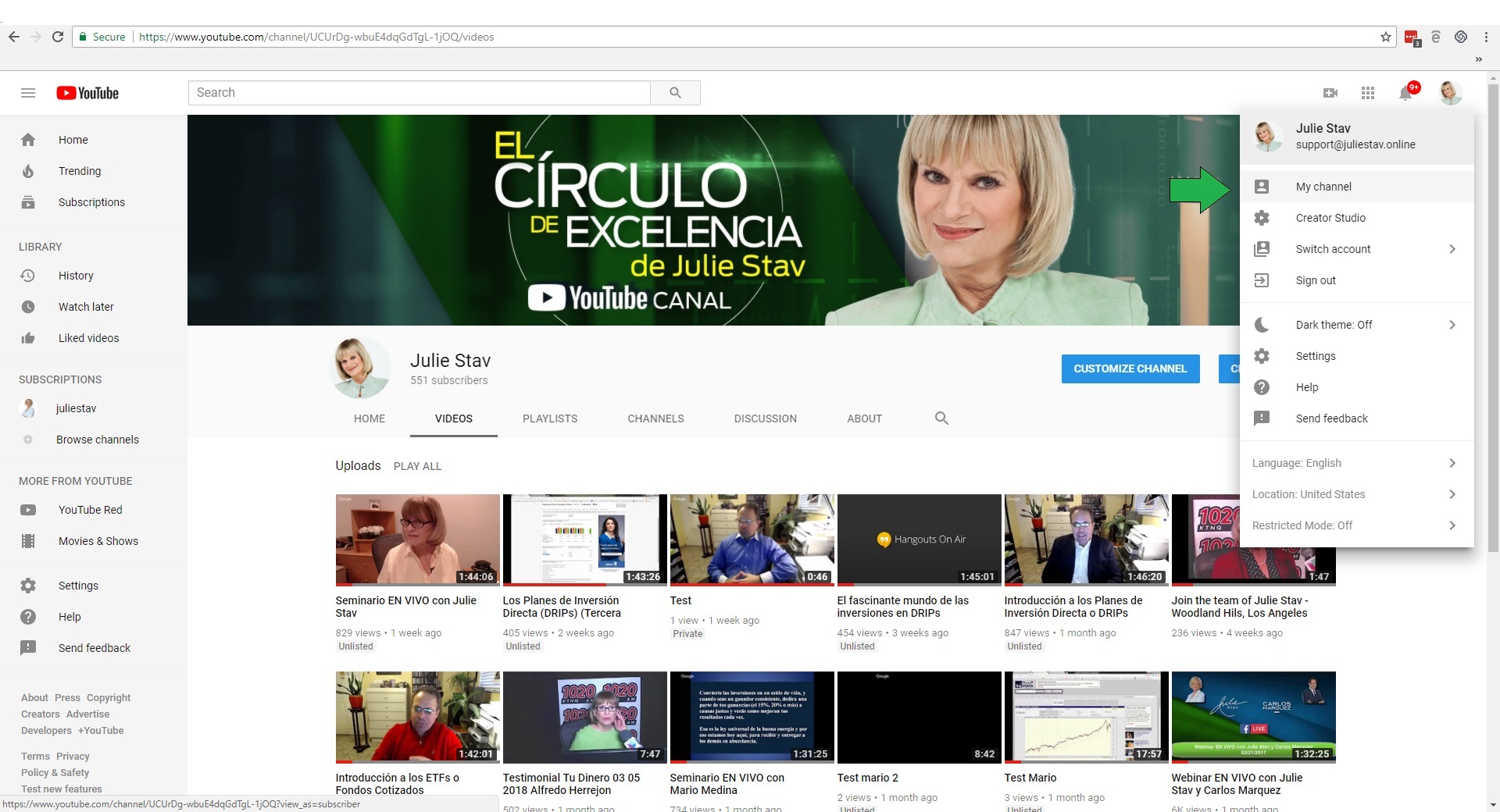The image size is (1500, 812).
Task: Select My channel from account menu
Action: click(x=1357, y=187)
